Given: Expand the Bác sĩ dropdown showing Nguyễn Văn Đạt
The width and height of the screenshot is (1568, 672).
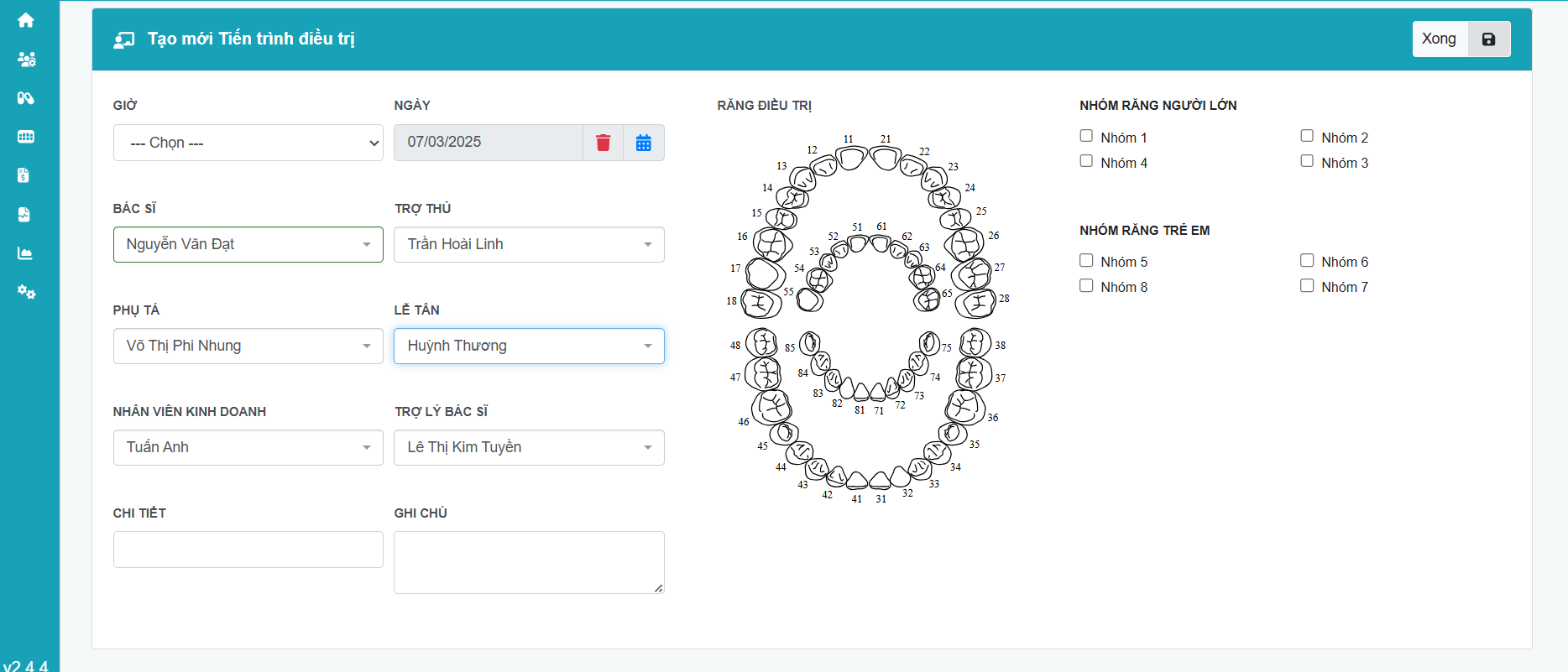Looking at the screenshot, I should coord(248,244).
